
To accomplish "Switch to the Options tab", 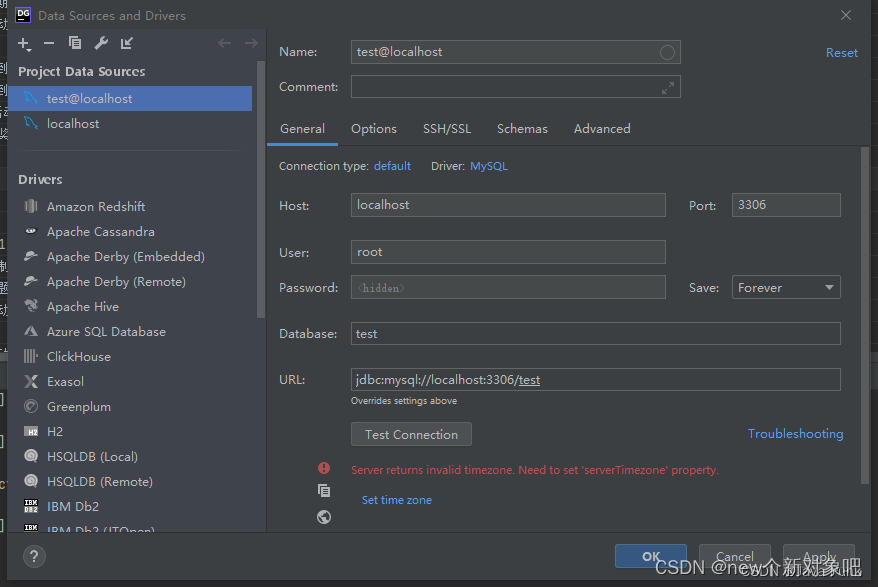I will point(373,129).
